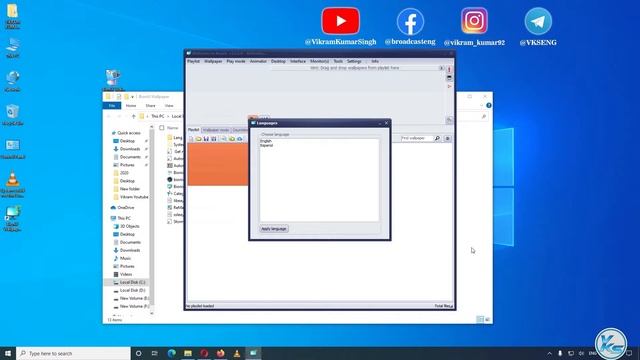Open the View ribbon tab in File Explorer
640x360 pixels.
pyautogui.click(x=169, y=106)
